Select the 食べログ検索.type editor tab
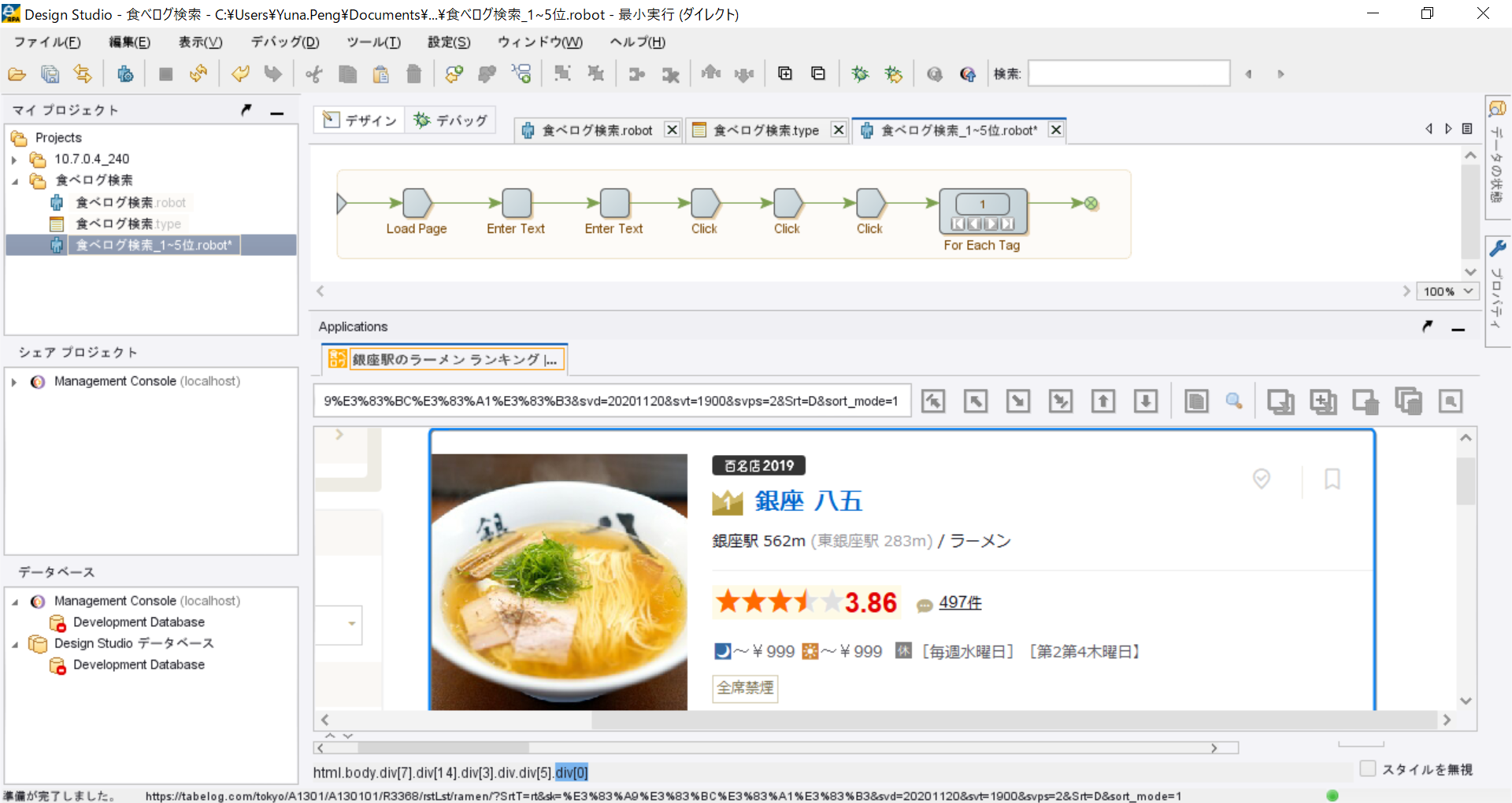This screenshot has width=1512, height=803. pos(765,130)
